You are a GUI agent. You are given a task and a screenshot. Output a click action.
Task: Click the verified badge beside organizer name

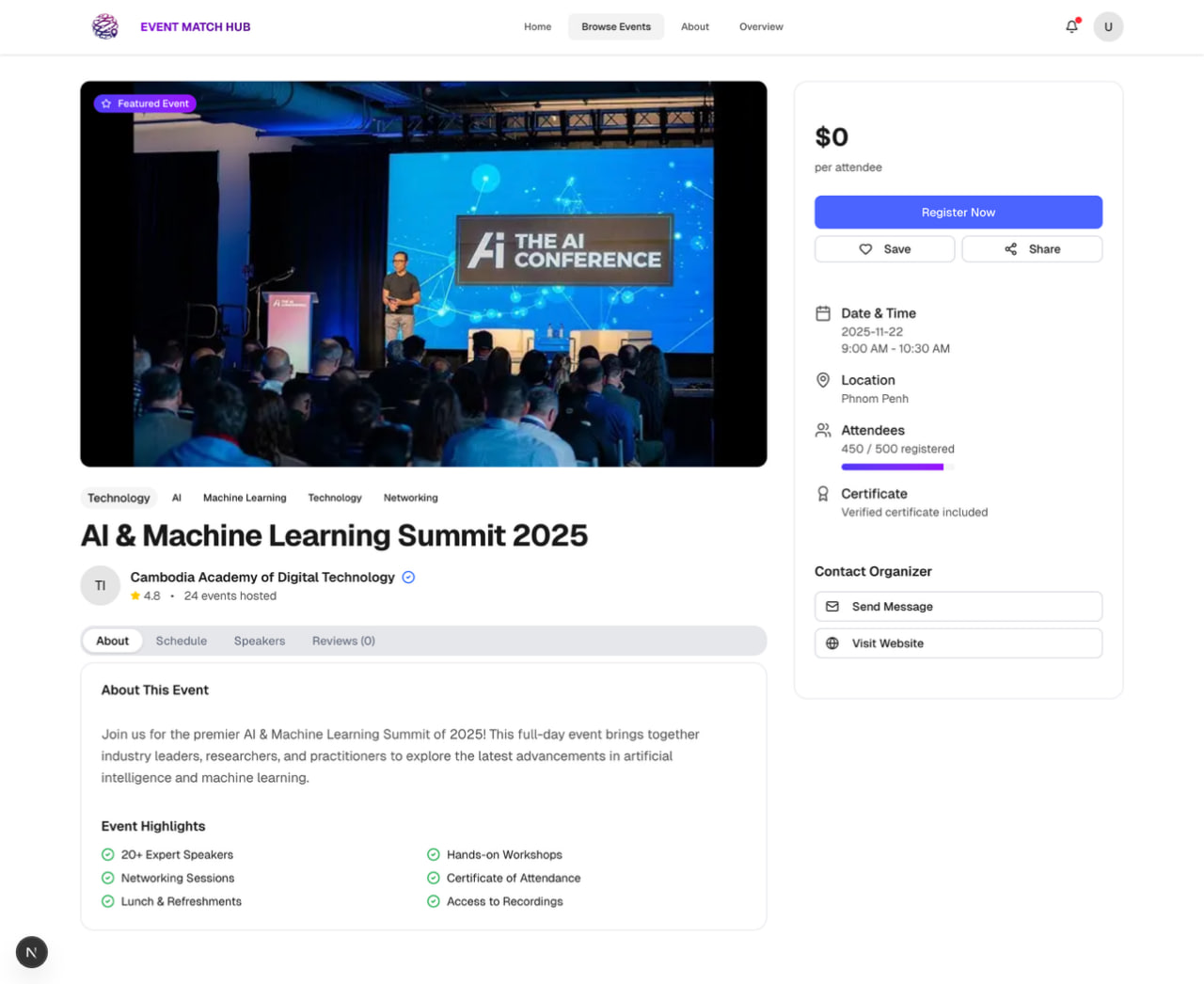[408, 578]
